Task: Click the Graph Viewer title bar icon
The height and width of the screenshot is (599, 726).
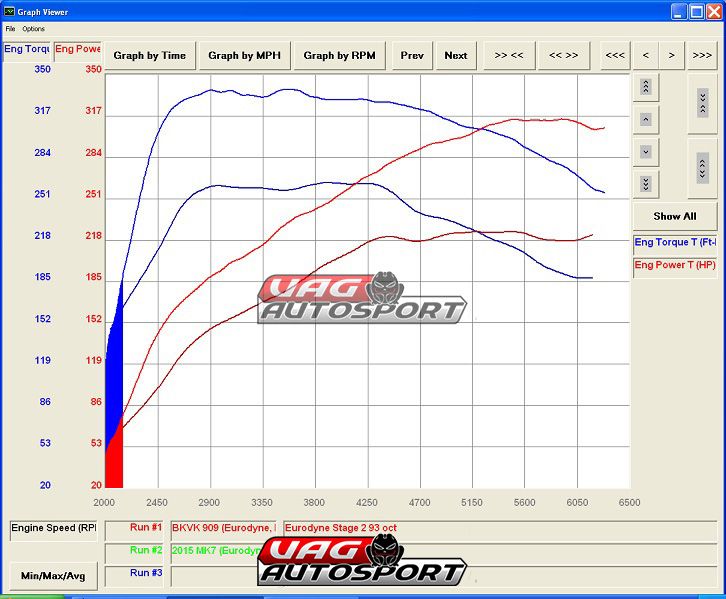Action: pos(9,12)
